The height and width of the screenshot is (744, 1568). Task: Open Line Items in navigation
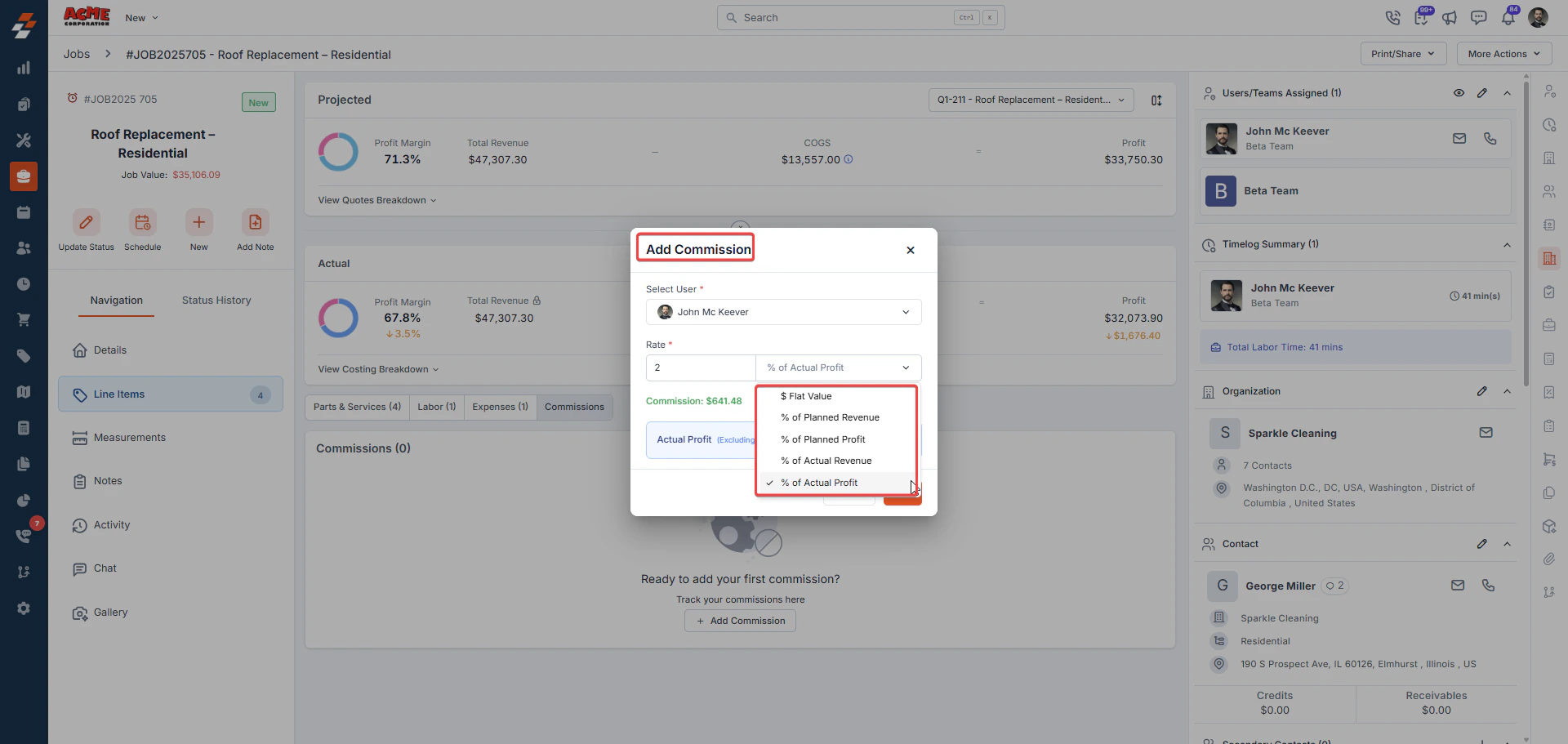pos(171,394)
